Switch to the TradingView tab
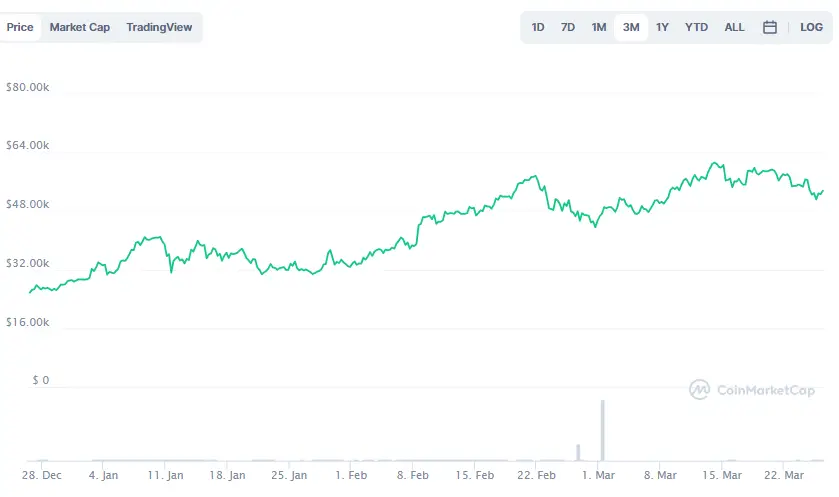 tap(159, 27)
